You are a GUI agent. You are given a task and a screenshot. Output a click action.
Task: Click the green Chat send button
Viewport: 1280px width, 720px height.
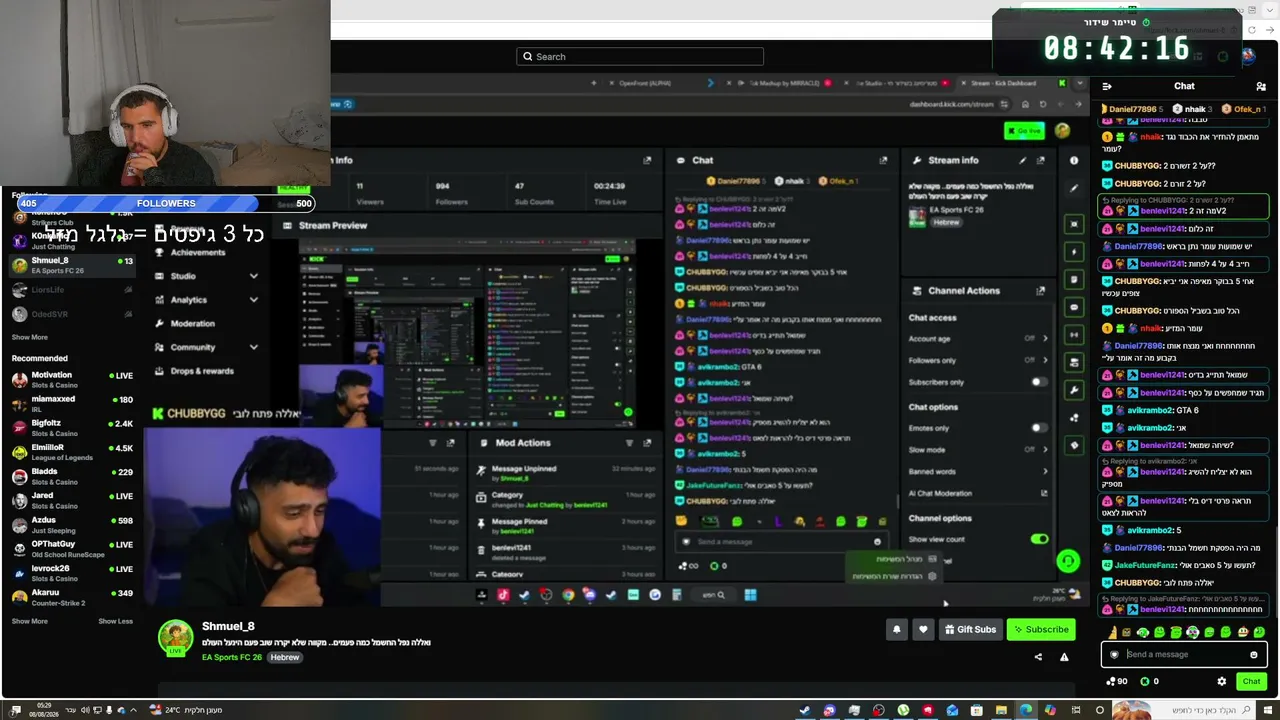pos(1251,681)
